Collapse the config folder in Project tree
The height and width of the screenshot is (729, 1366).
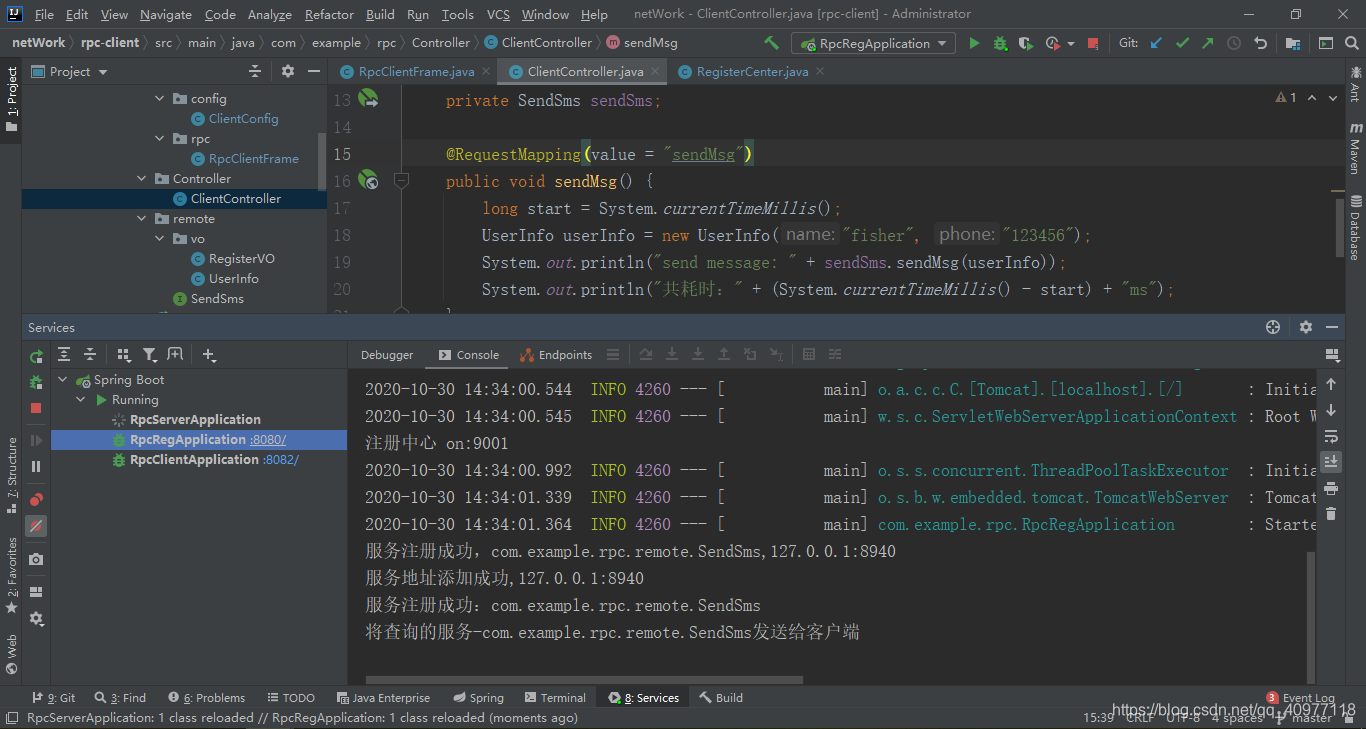[x=160, y=98]
